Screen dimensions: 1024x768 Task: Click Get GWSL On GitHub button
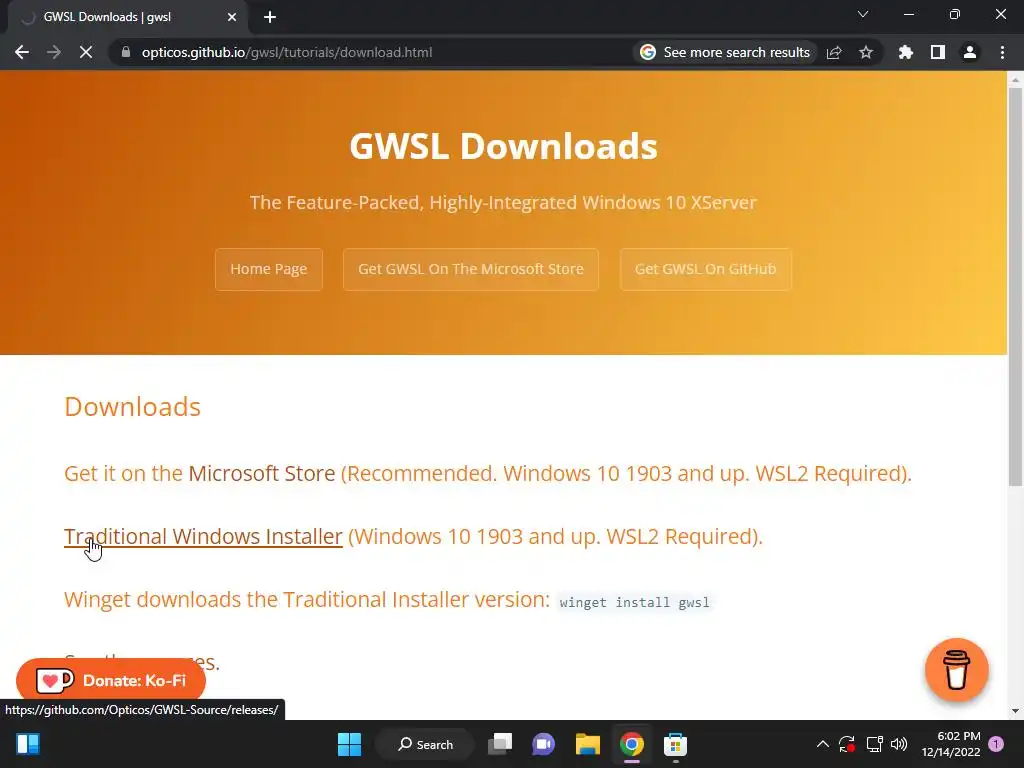point(706,269)
